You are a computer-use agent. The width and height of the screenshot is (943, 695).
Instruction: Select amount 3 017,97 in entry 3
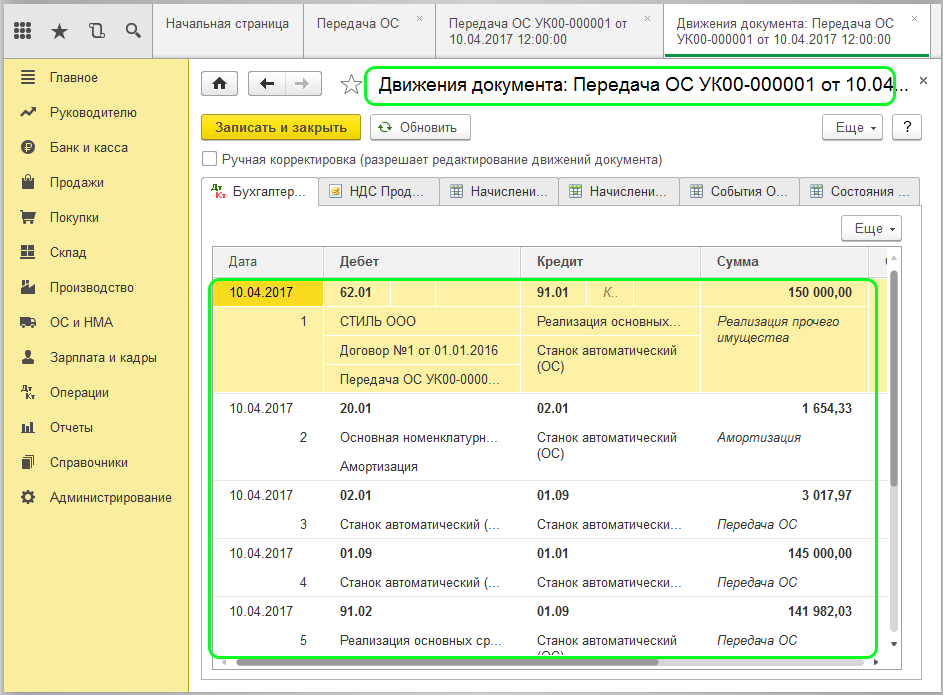[x=826, y=495]
